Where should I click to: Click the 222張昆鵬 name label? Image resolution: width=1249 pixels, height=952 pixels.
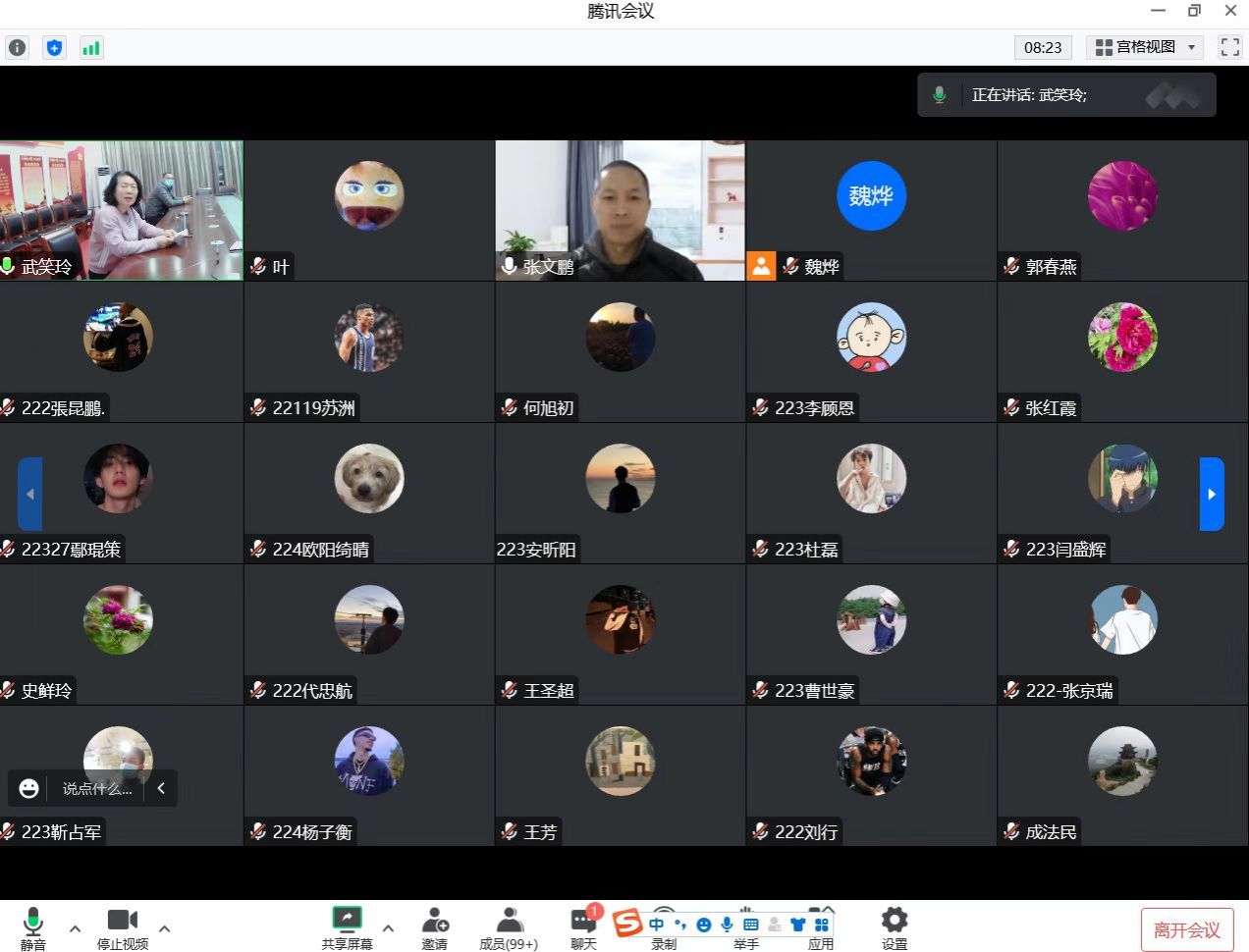click(x=63, y=408)
